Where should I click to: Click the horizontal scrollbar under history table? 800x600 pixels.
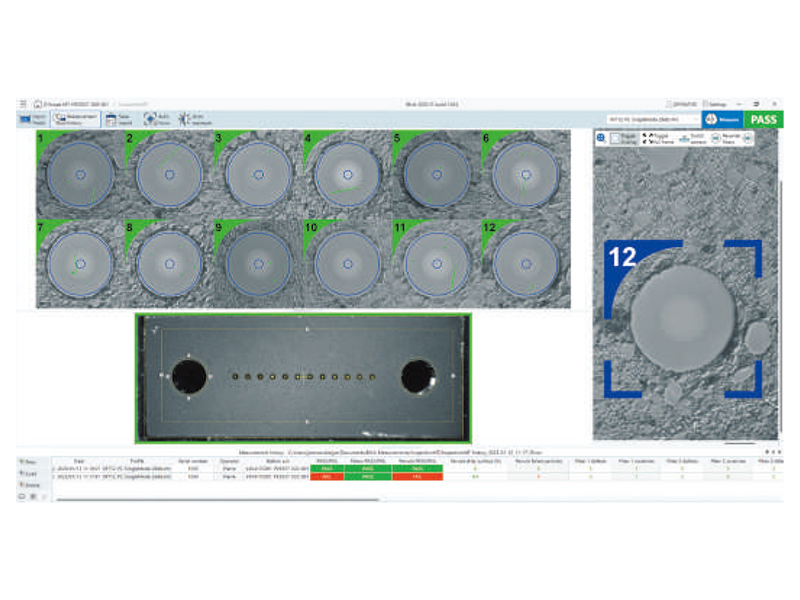point(250,497)
